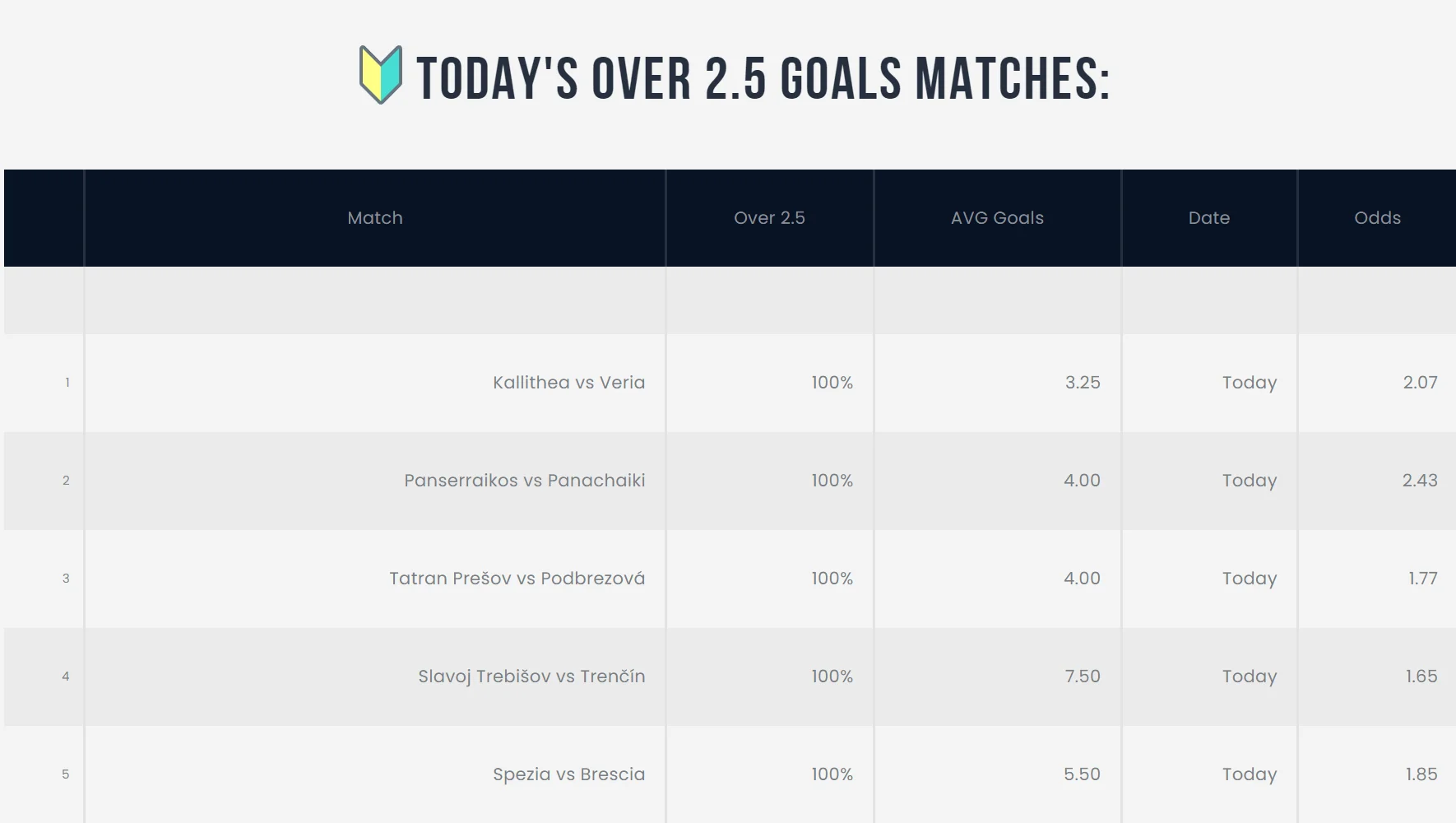Click the 1.65 odds for Trenčín match
Screen dimensions: 1456x823
click(x=1421, y=677)
